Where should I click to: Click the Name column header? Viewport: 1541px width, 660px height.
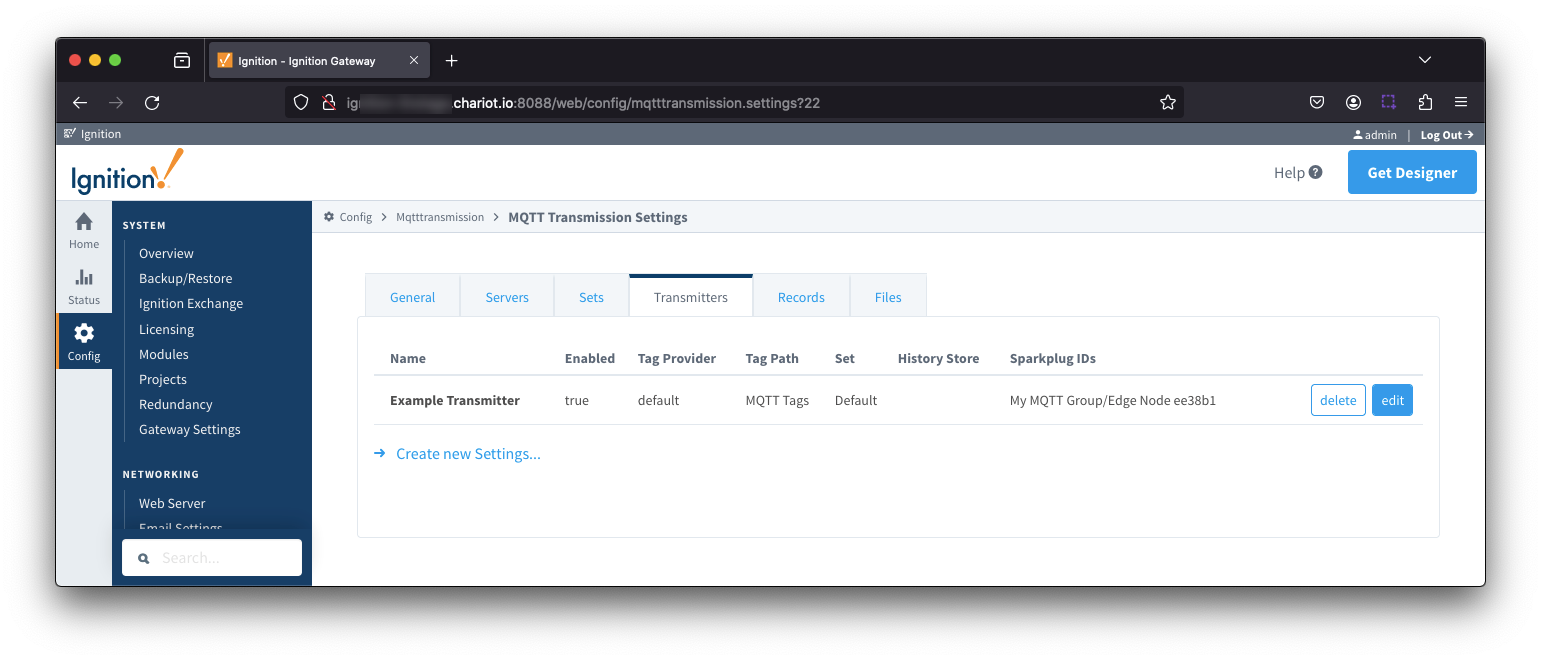pos(408,358)
